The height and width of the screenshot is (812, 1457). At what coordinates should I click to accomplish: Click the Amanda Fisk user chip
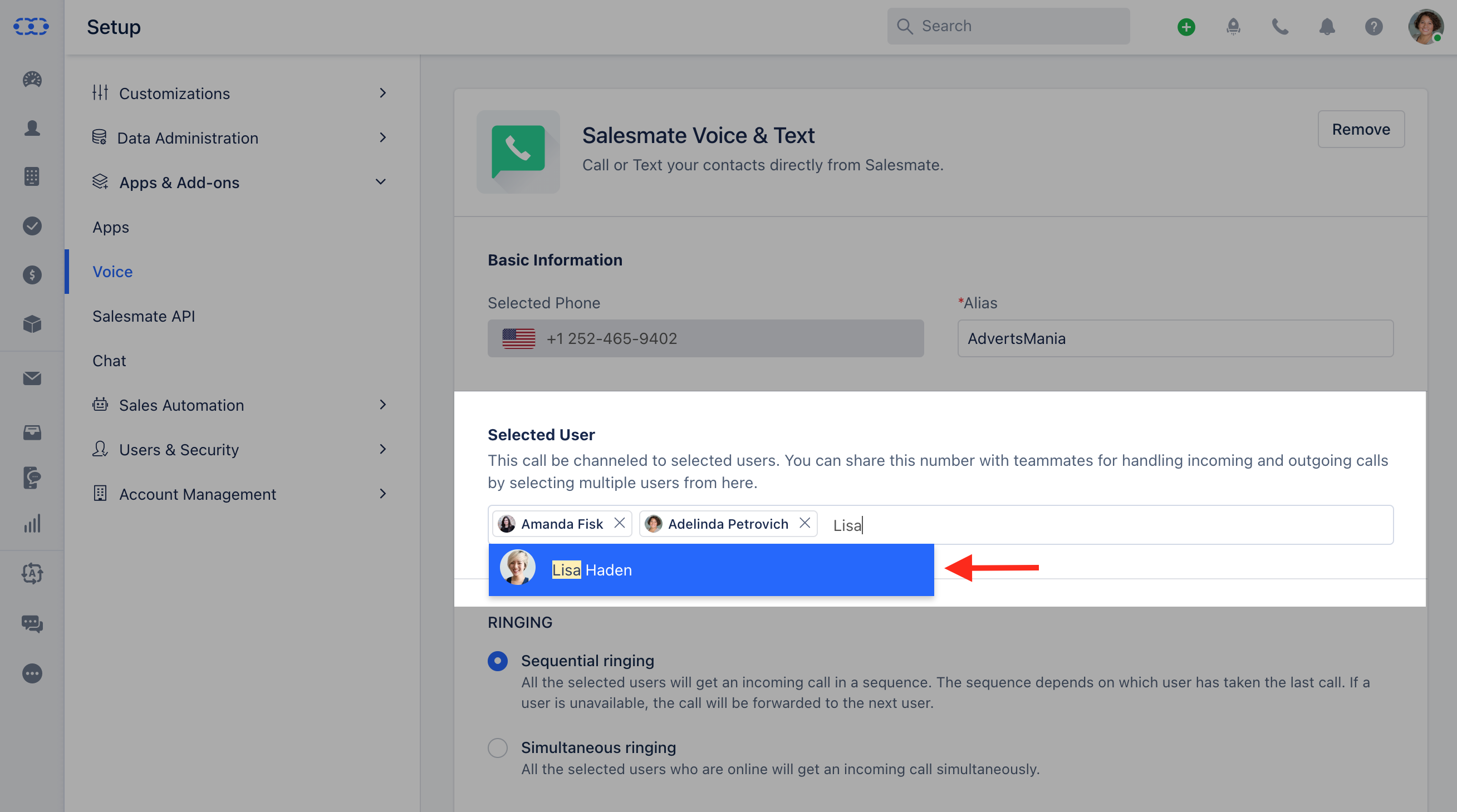click(562, 524)
